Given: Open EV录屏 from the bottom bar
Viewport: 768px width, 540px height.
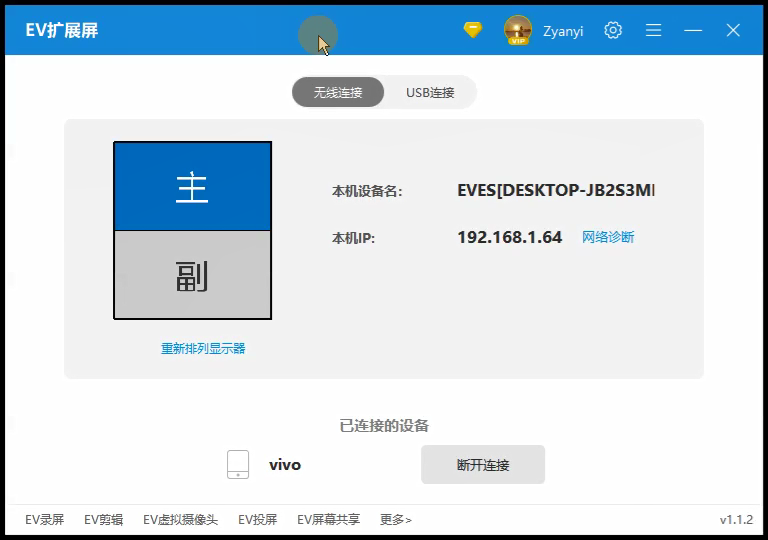Looking at the screenshot, I should pyautogui.click(x=45, y=519).
